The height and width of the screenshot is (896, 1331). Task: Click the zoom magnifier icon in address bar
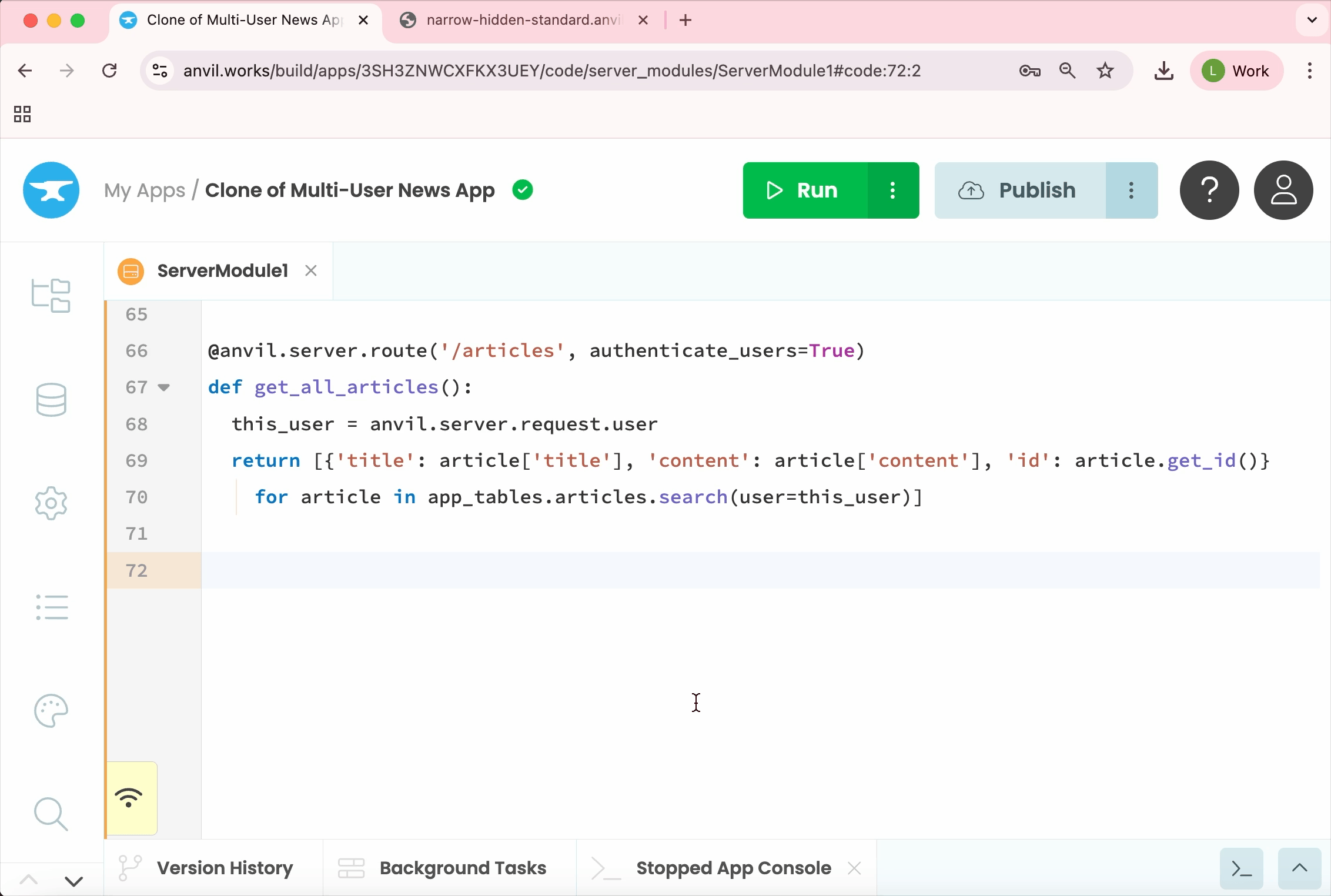1068,71
